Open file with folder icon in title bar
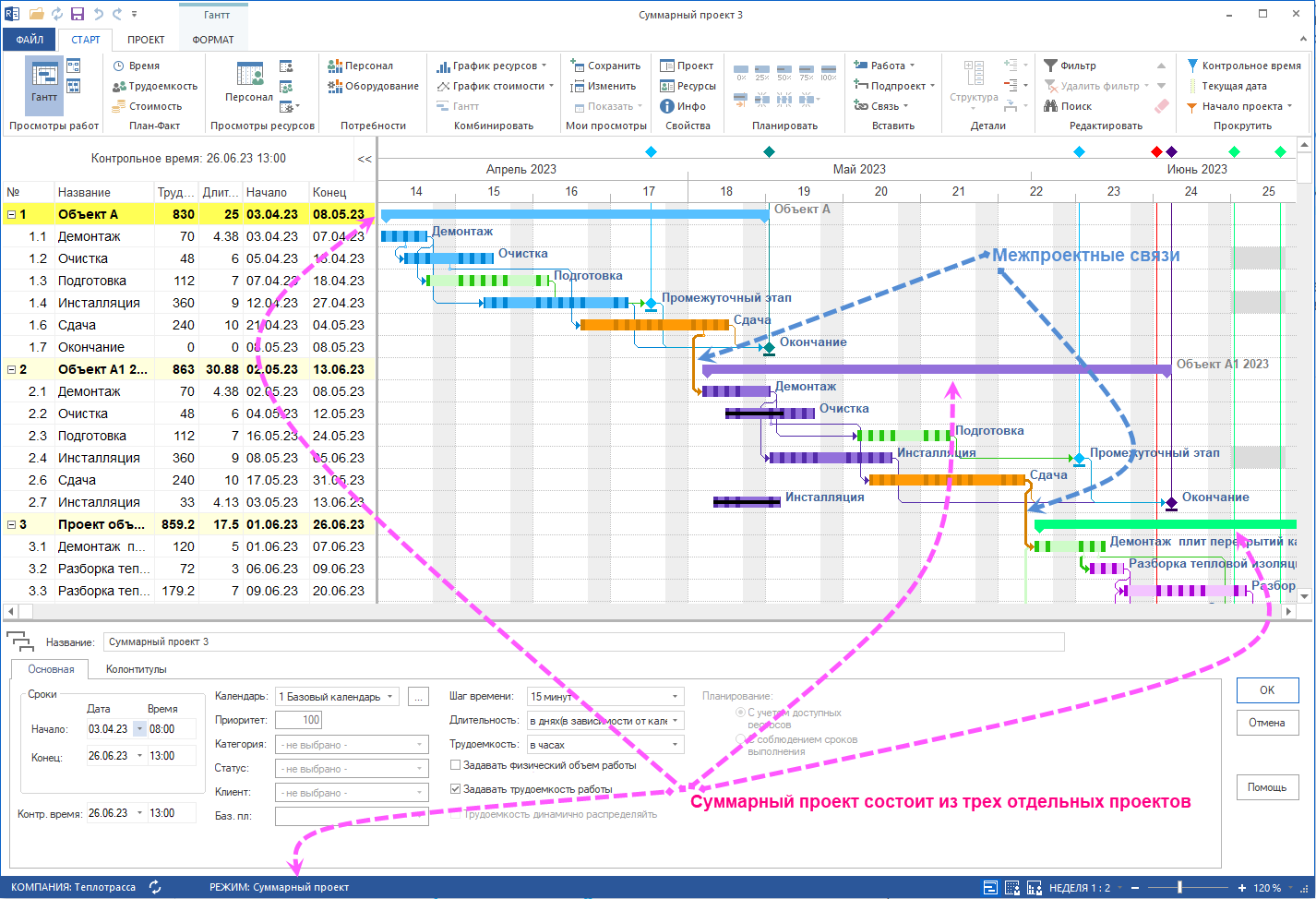This screenshot has width=1316, height=899. 36,14
